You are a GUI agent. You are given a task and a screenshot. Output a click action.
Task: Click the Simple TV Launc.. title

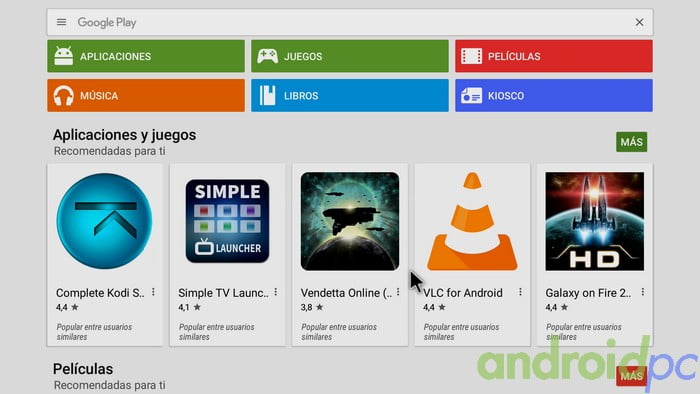point(223,293)
